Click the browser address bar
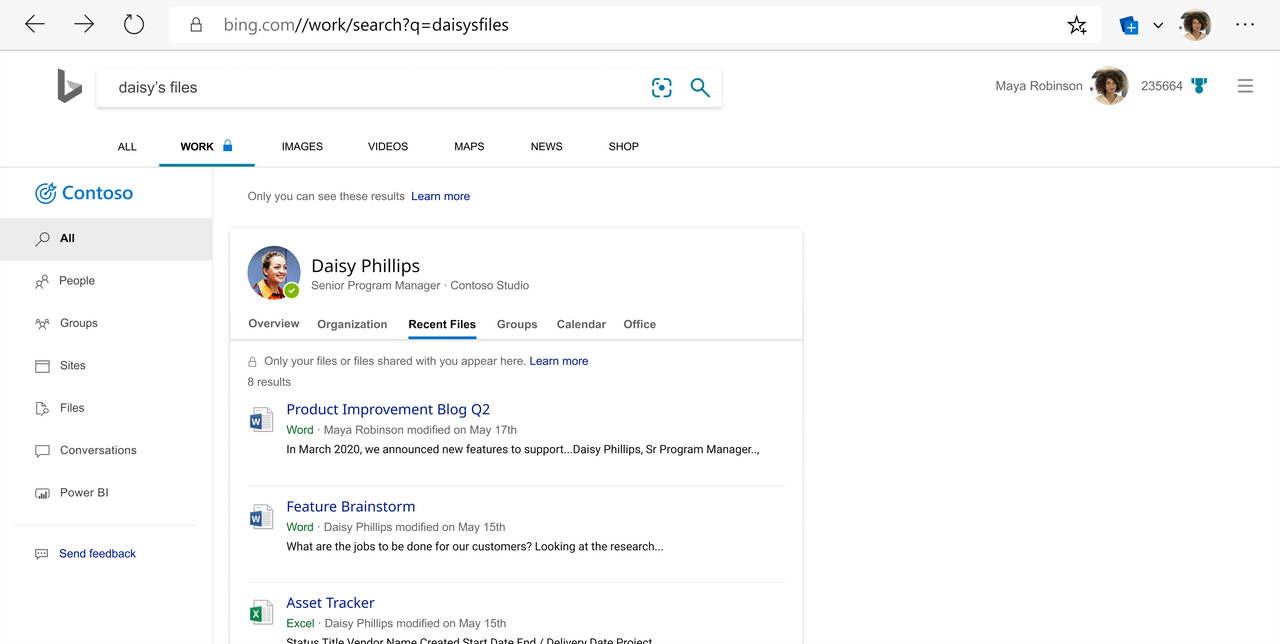This screenshot has width=1280, height=644. pos(400,25)
